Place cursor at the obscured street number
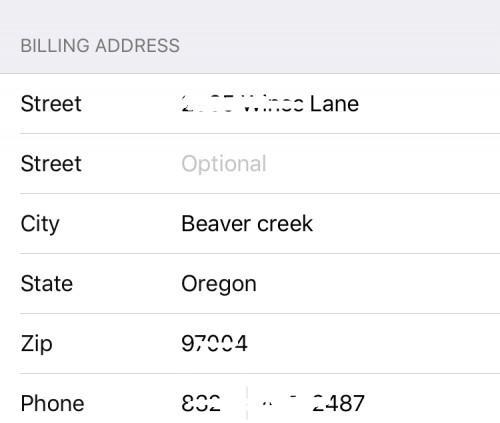 207,104
